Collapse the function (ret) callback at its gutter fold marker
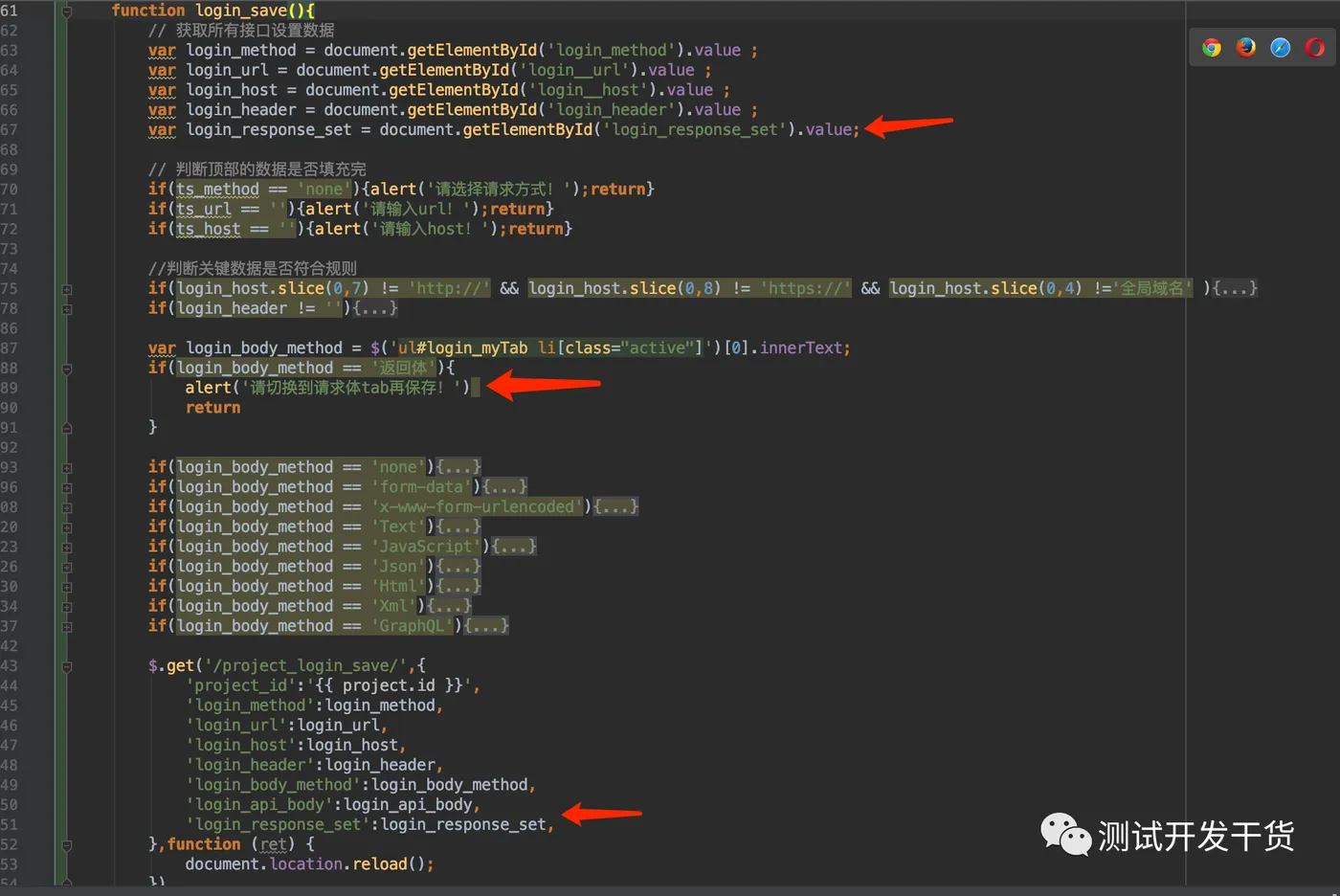 coord(67,845)
